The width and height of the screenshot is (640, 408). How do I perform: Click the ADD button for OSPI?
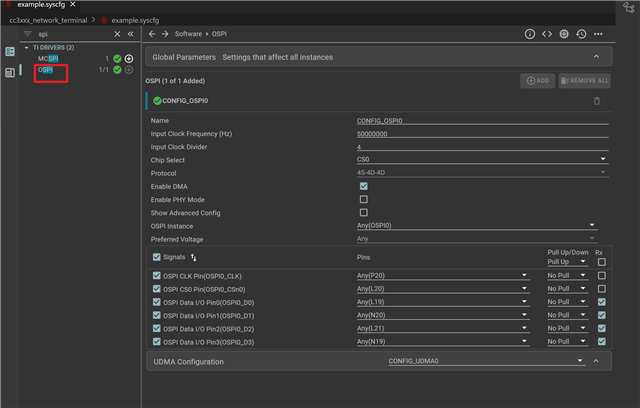pos(536,80)
